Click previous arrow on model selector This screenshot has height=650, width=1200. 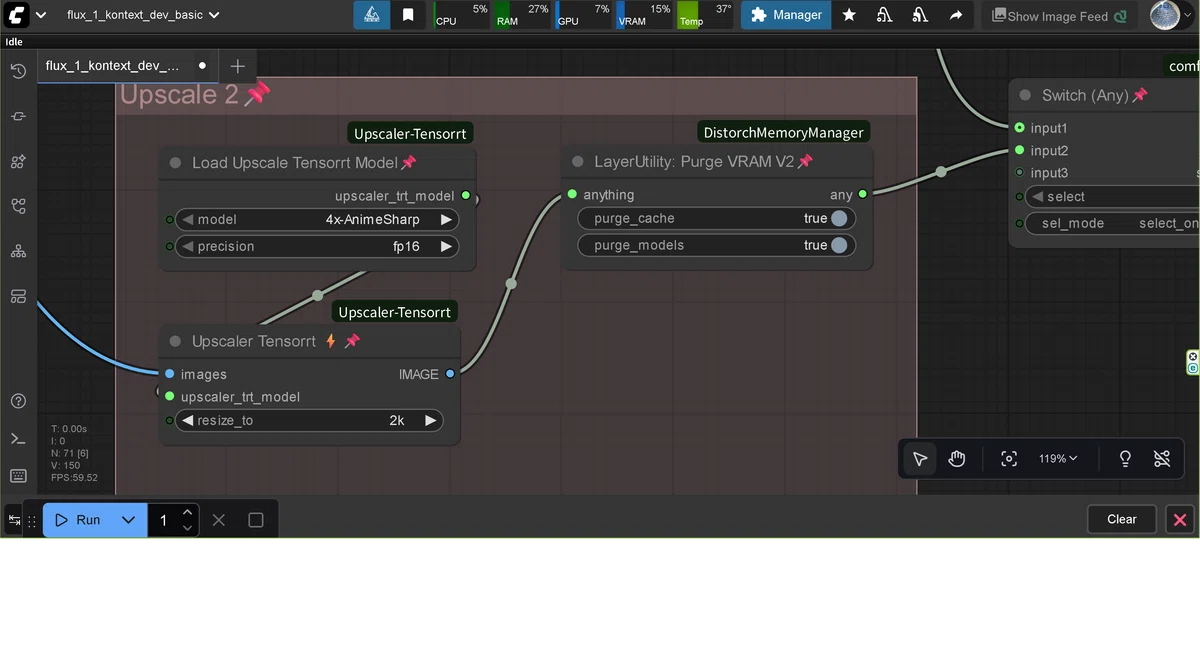[187, 219]
